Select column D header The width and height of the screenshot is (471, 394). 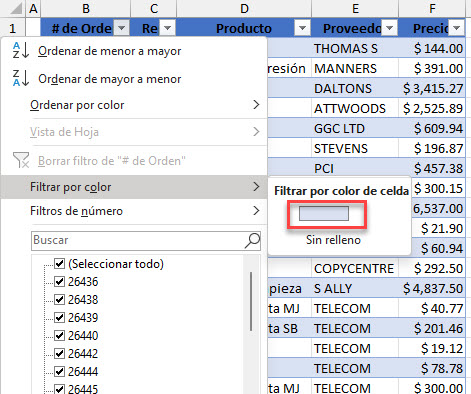click(244, 9)
